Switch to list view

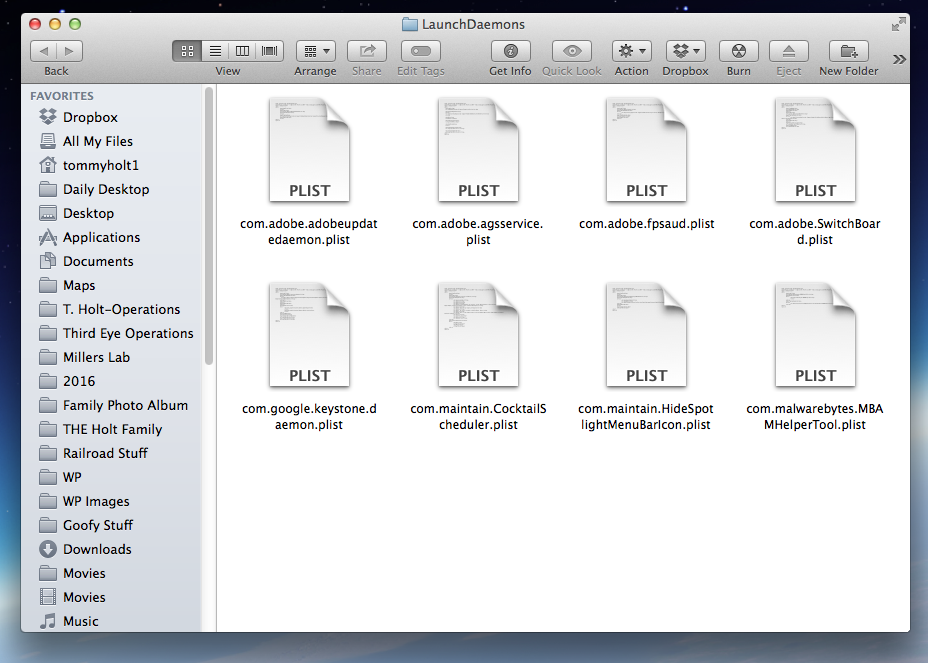tap(215, 51)
